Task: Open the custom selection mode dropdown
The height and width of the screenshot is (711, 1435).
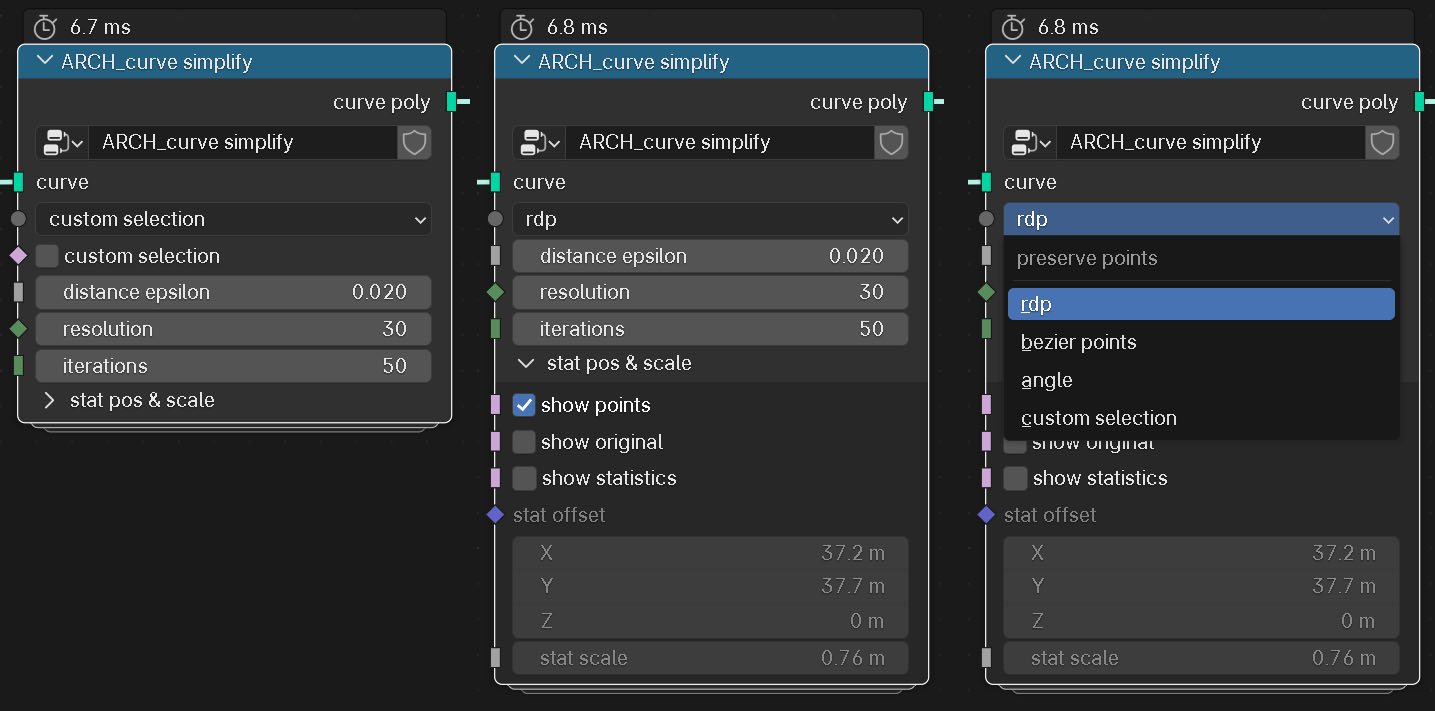Action: 233,219
